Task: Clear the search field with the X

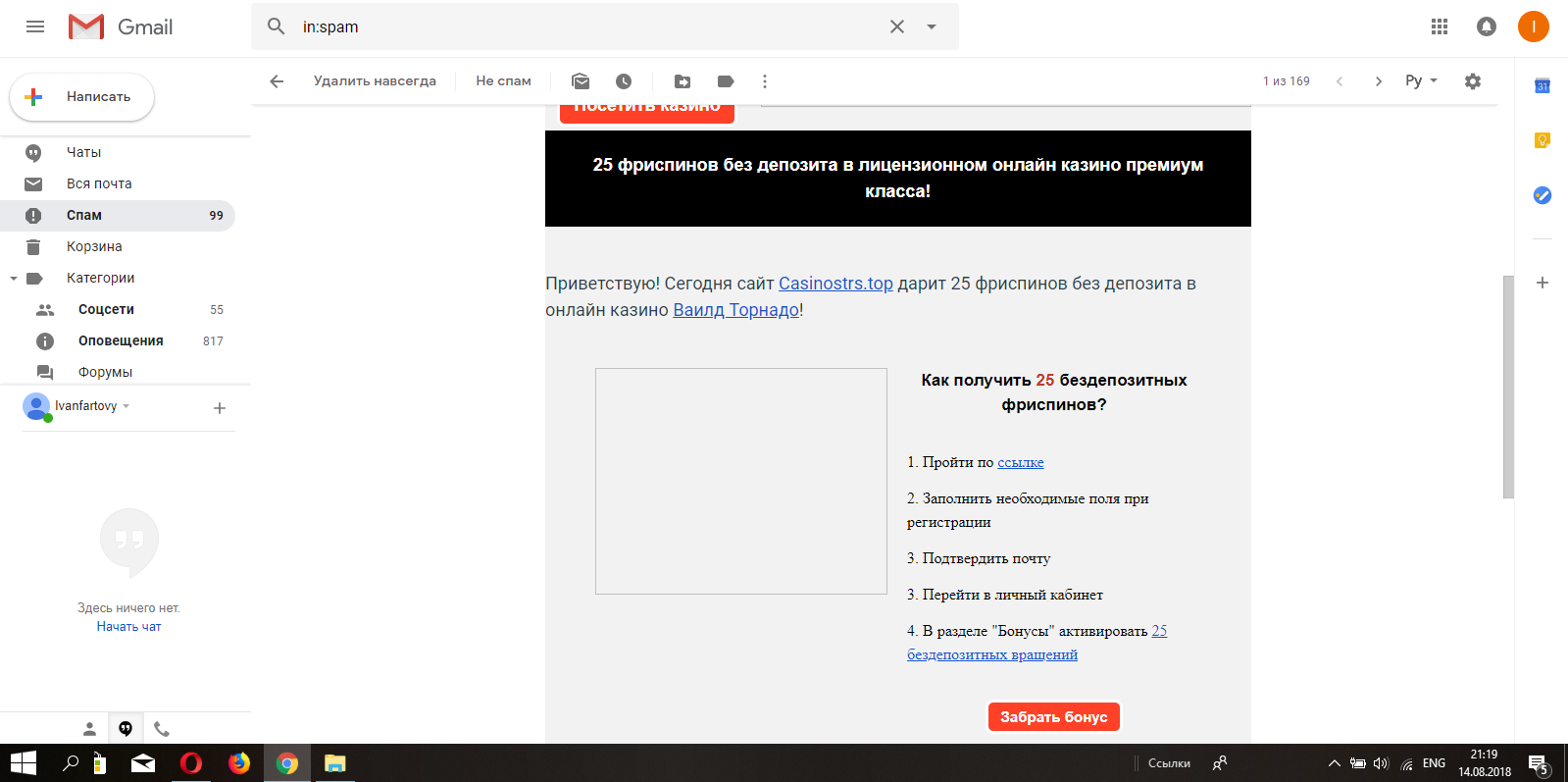Action: 897,26
